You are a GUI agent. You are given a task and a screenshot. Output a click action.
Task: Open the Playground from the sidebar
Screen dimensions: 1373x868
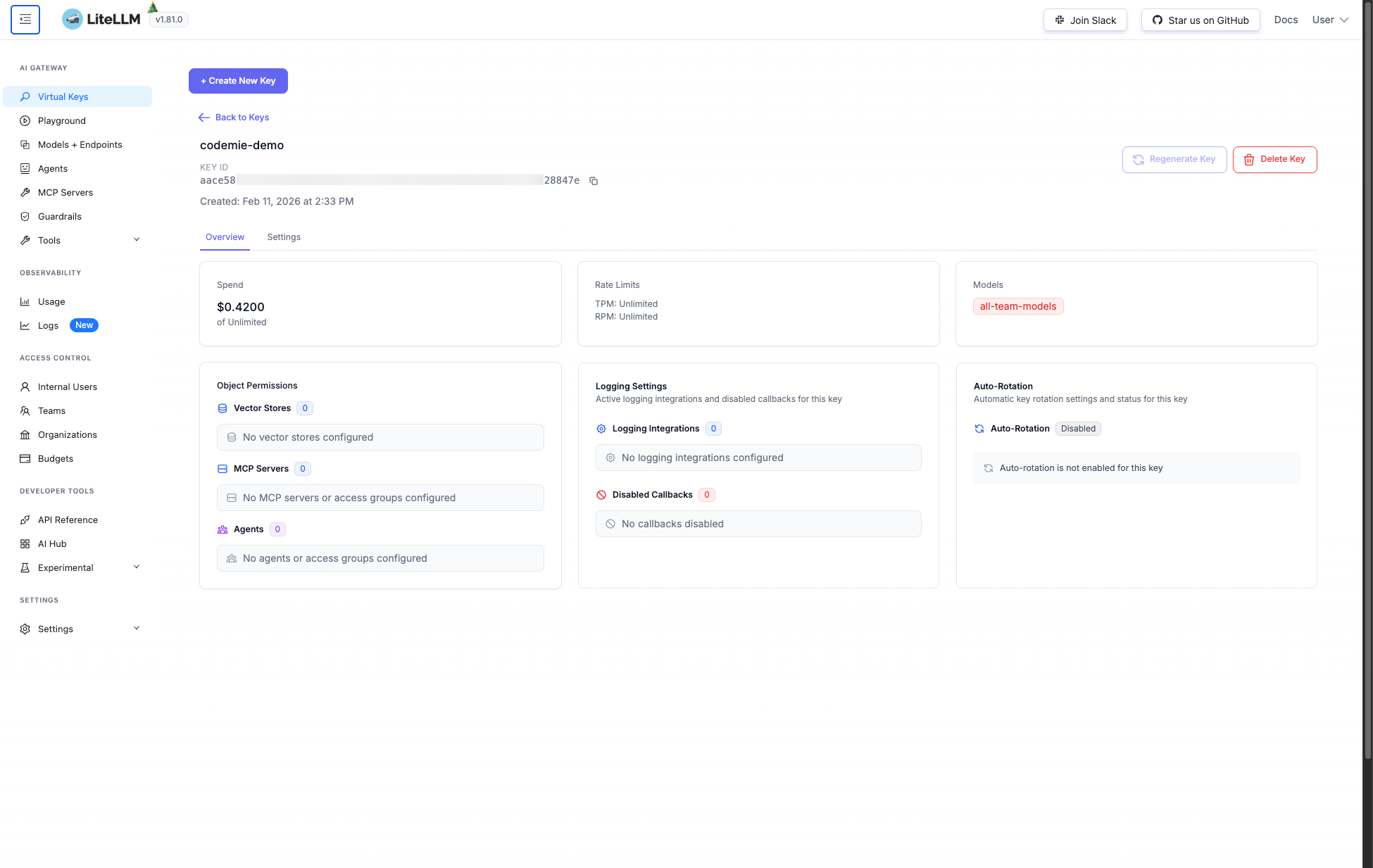pos(61,120)
